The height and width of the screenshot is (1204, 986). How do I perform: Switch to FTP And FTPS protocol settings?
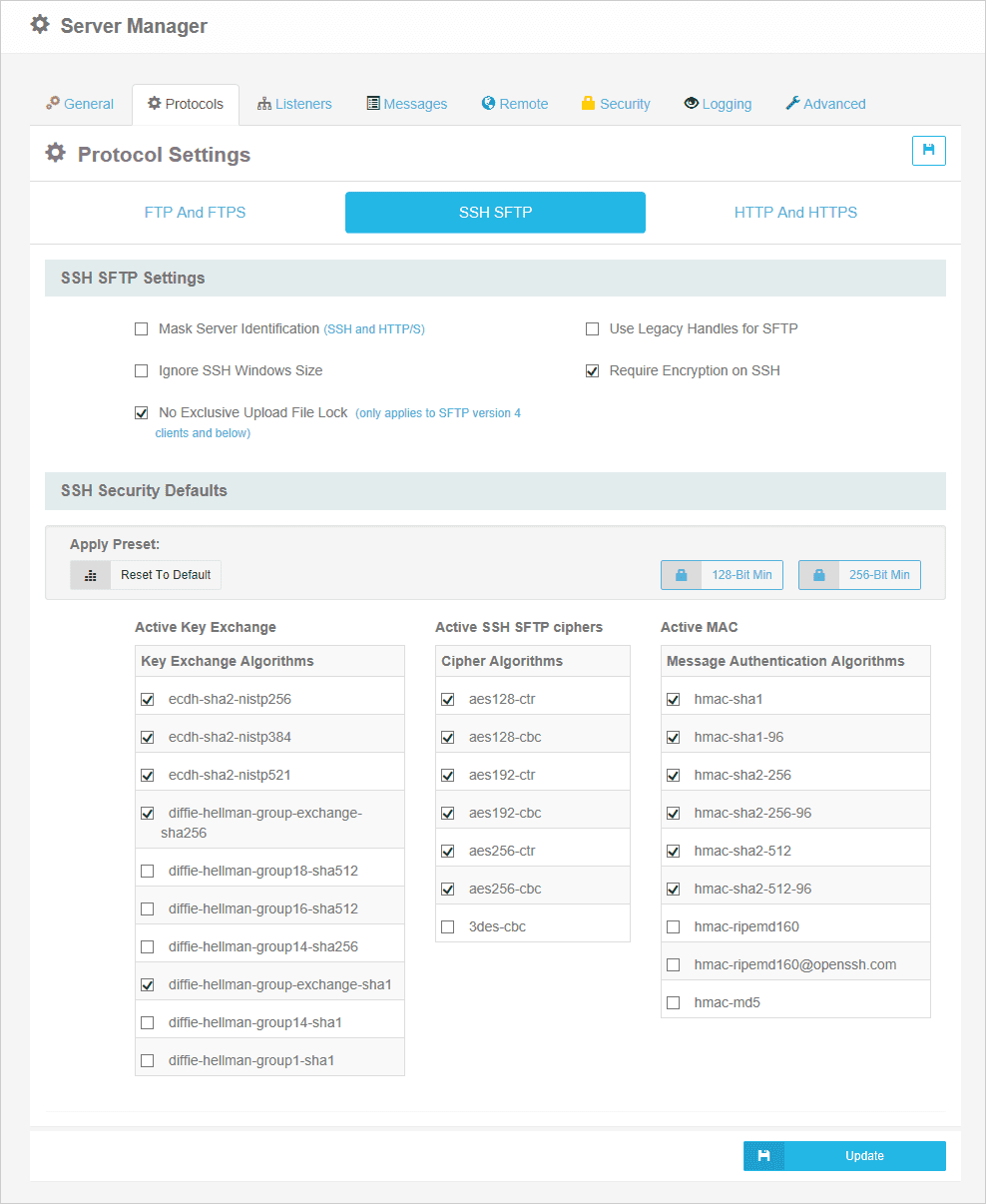(x=195, y=213)
